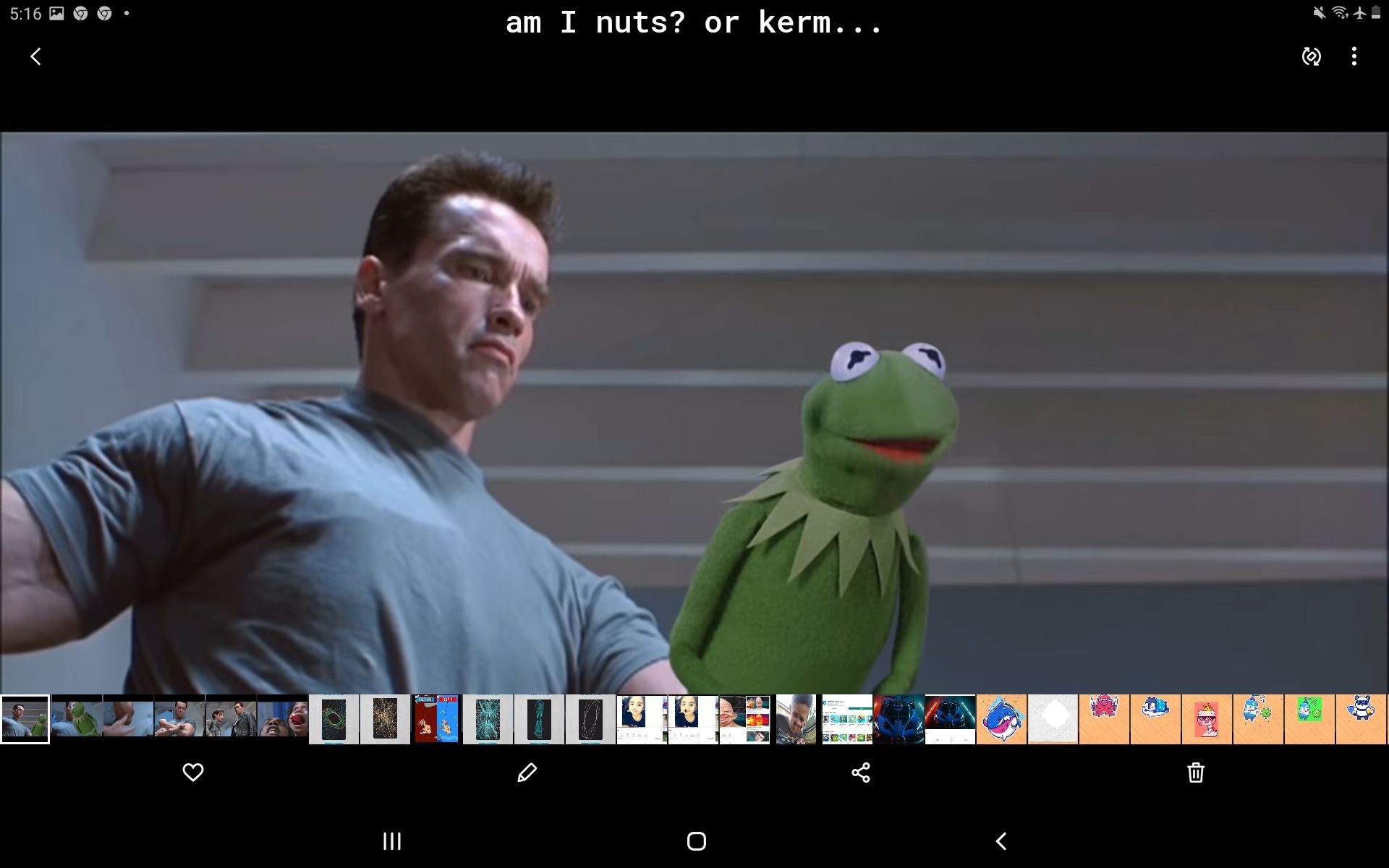Select the red and blue game screenshot thumbnail
1389x868 pixels.
(x=436, y=719)
